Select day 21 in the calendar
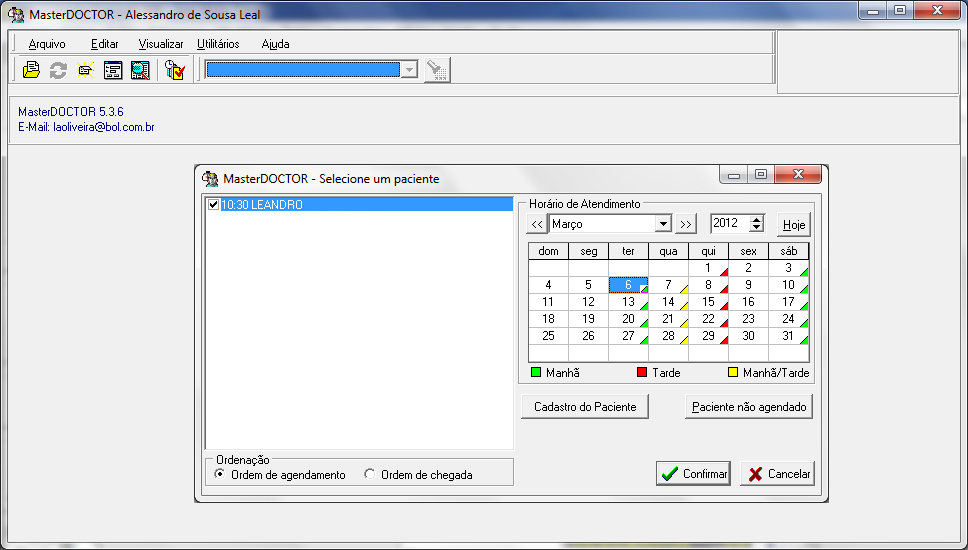The image size is (968, 550). click(668, 319)
